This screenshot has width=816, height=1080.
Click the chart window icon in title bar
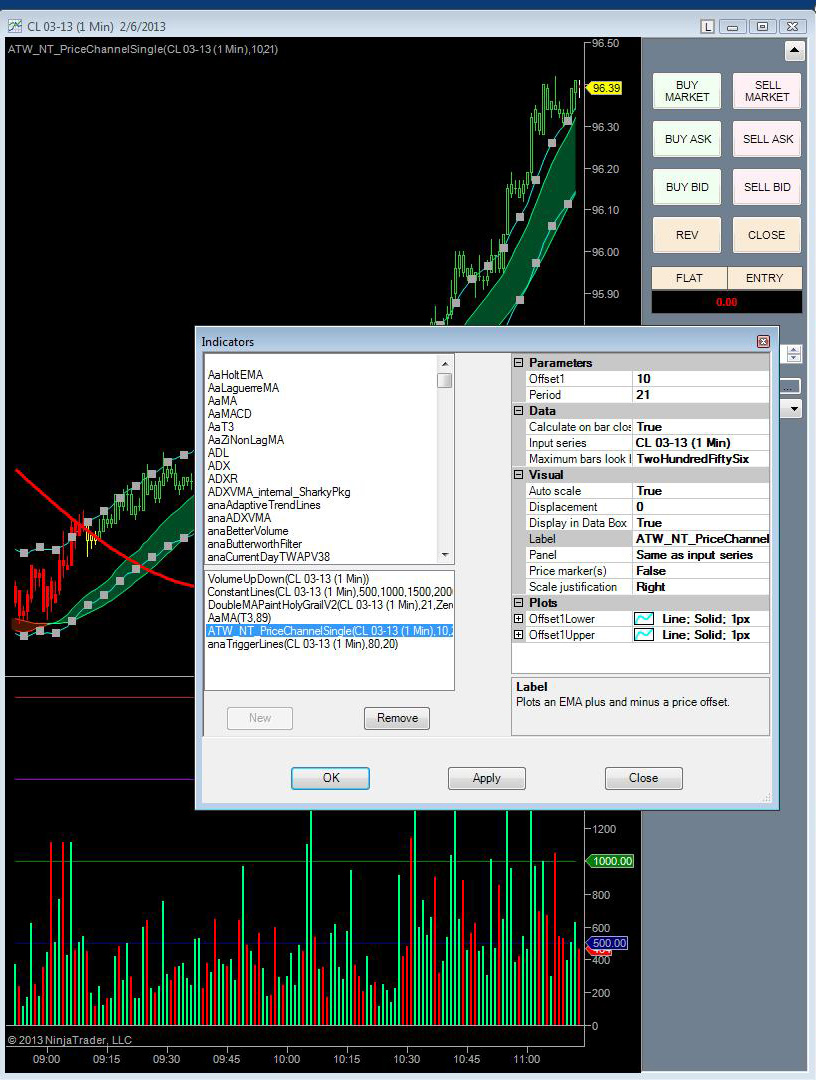click(x=14, y=26)
